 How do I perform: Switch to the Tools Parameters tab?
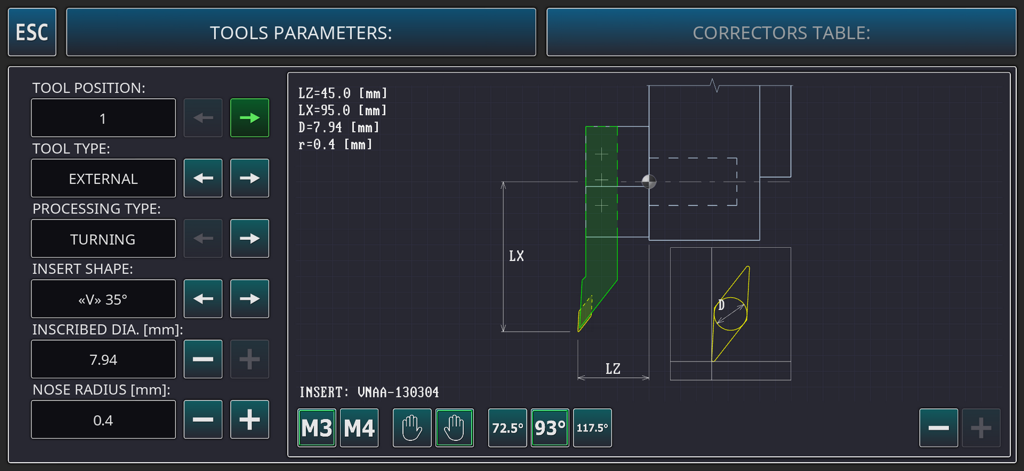(x=301, y=32)
